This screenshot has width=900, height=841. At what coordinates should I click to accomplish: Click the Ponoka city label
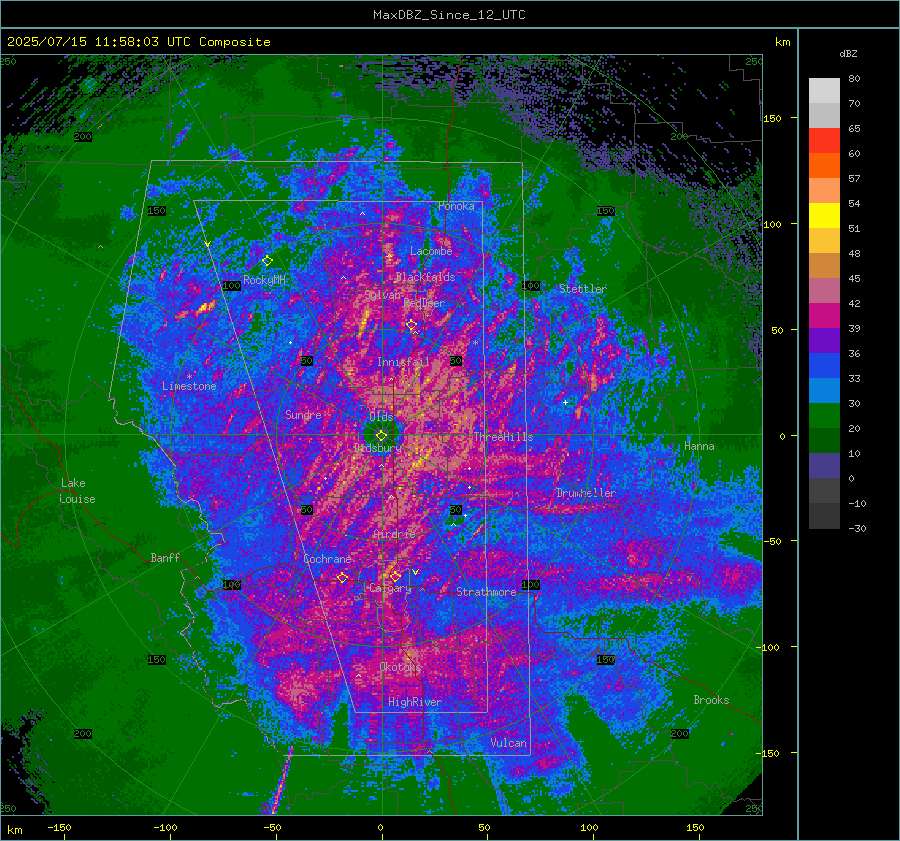coord(456,206)
